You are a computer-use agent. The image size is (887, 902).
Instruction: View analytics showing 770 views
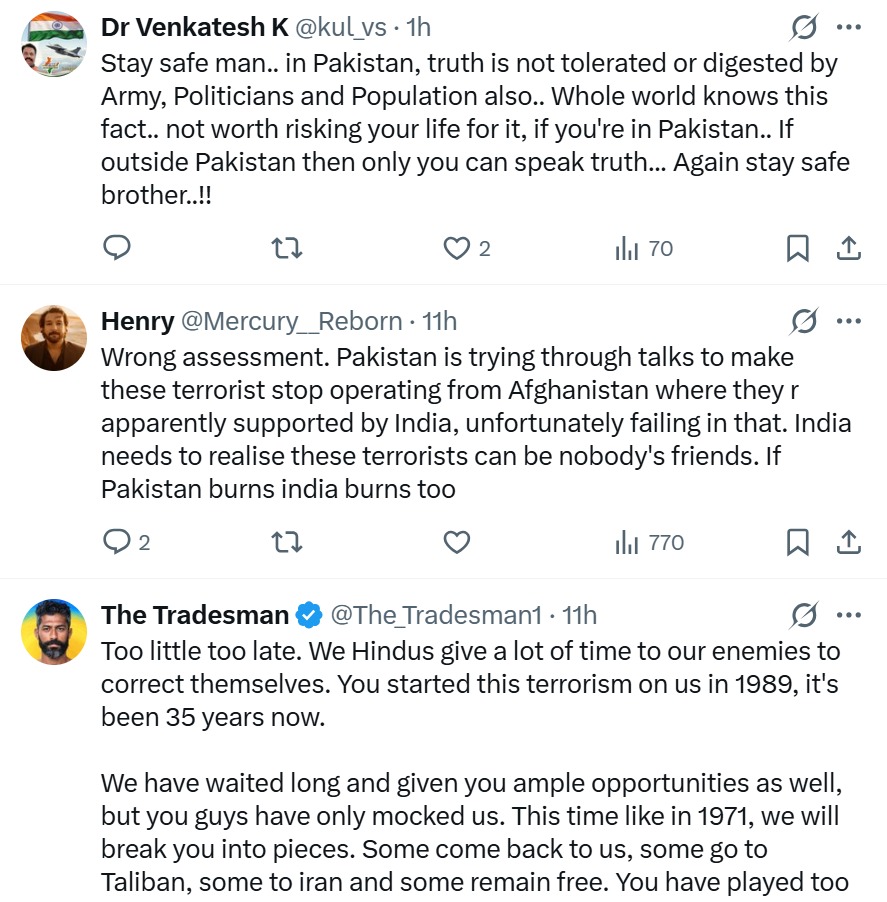pyautogui.click(x=650, y=542)
